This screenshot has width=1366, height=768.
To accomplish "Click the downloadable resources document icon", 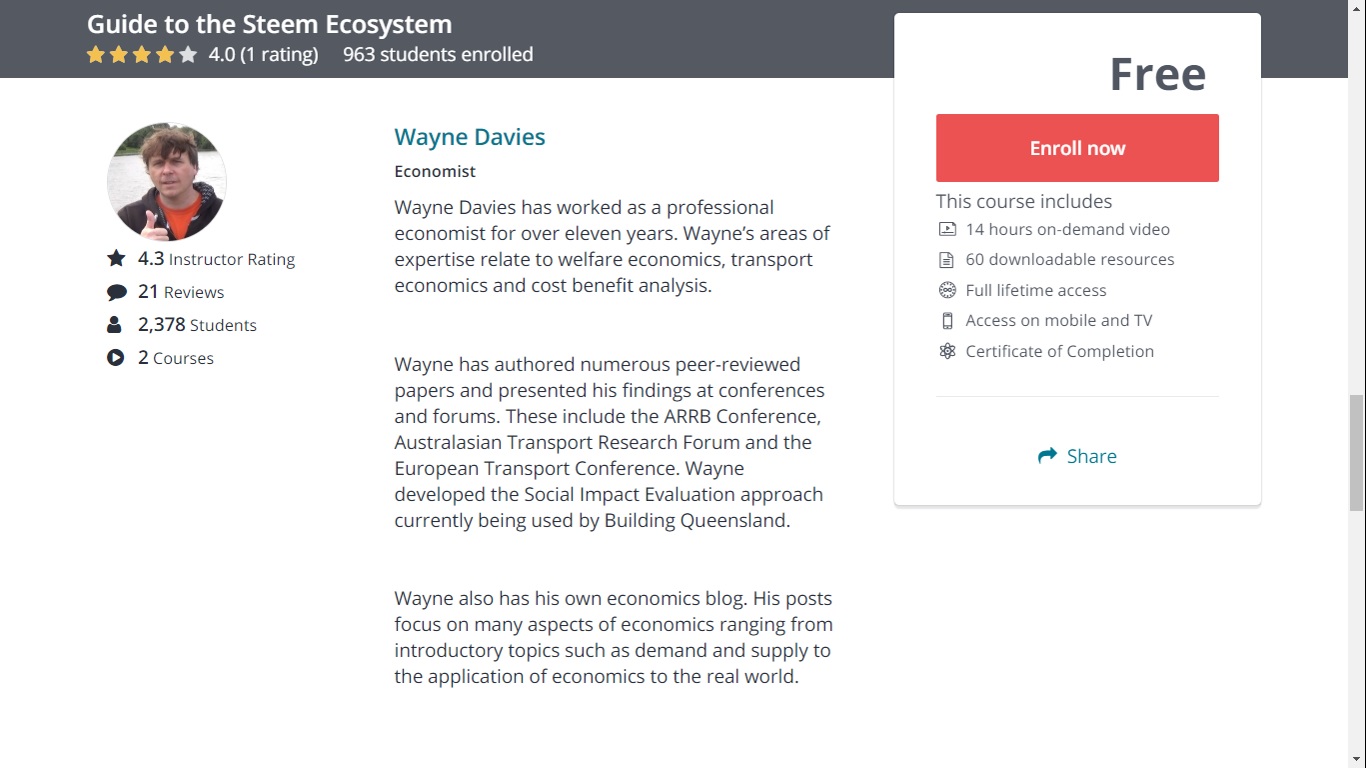I will [947, 260].
